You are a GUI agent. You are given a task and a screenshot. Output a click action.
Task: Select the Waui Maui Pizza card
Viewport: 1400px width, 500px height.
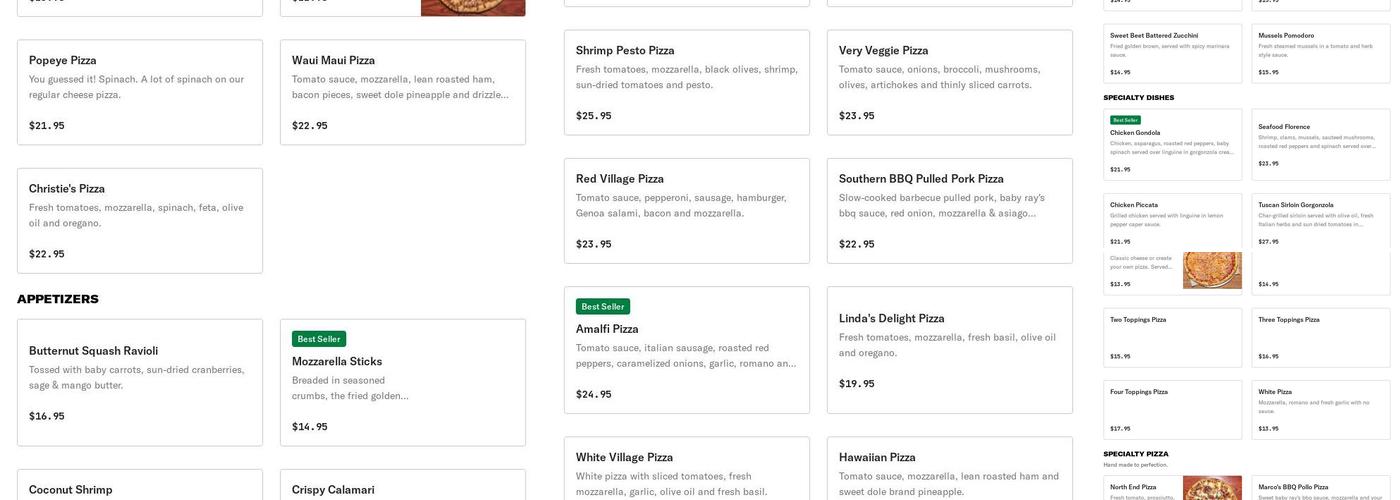402,92
